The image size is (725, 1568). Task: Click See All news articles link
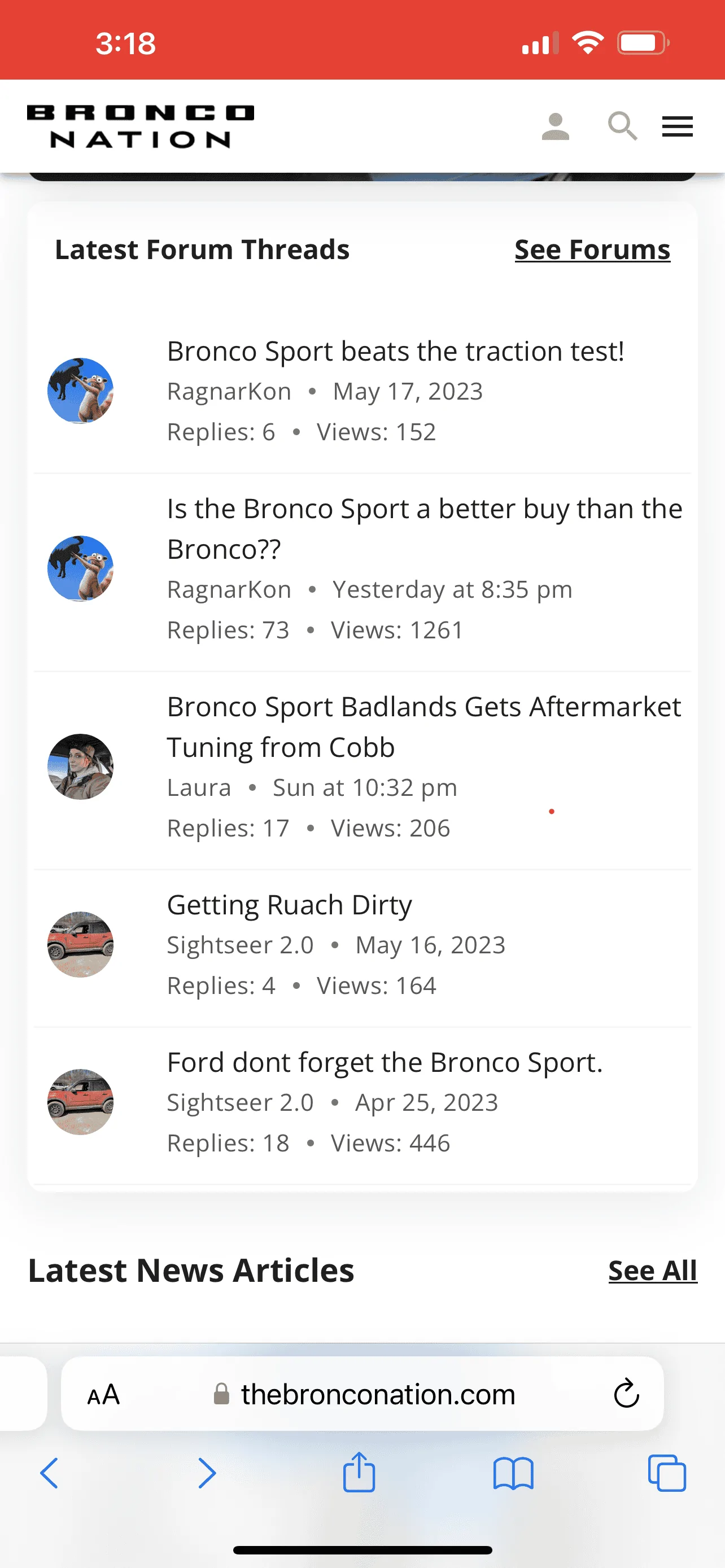652,1271
